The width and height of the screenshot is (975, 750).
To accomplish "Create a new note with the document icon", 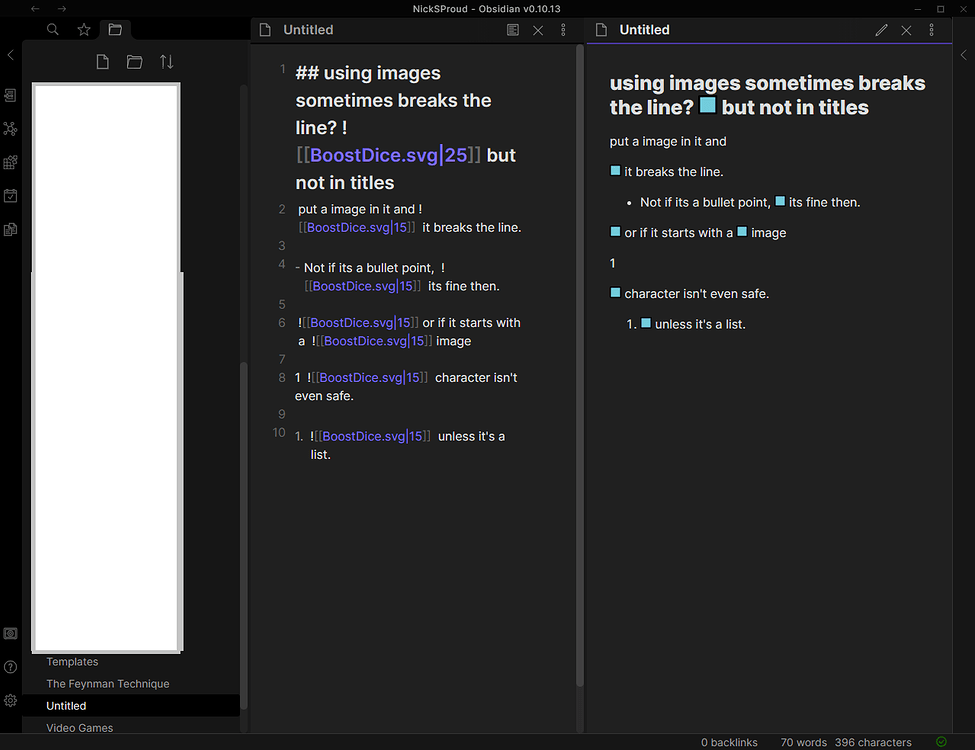I will 101,61.
